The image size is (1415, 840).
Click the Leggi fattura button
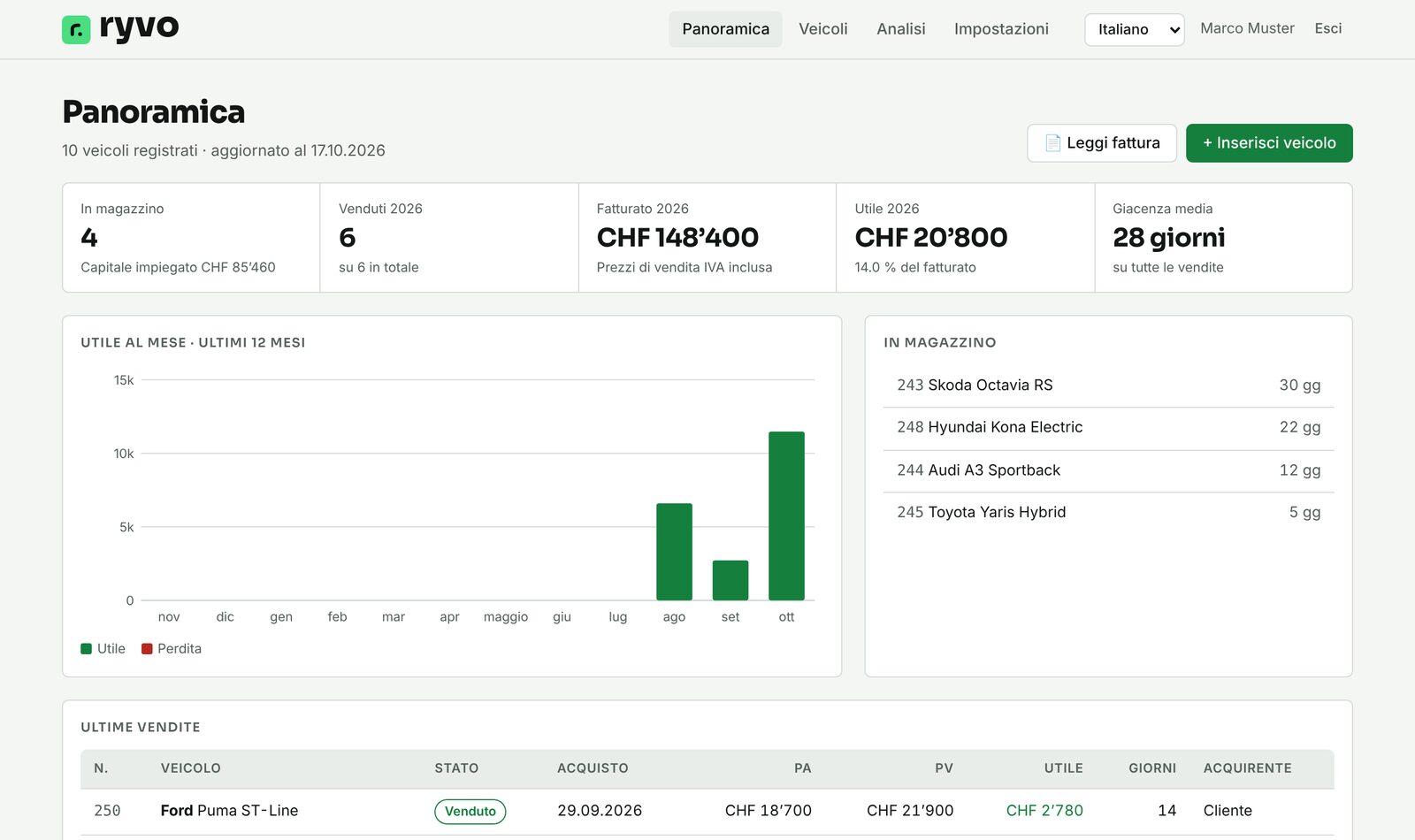[x=1102, y=143]
